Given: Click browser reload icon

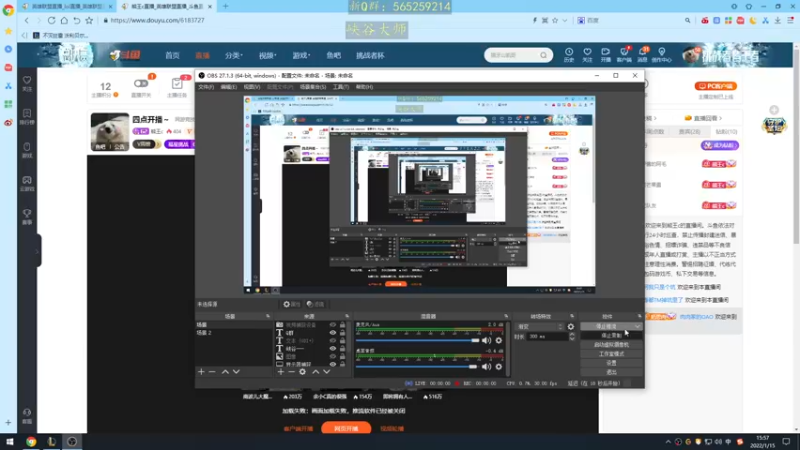Looking at the screenshot, I should tap(52, 20).
